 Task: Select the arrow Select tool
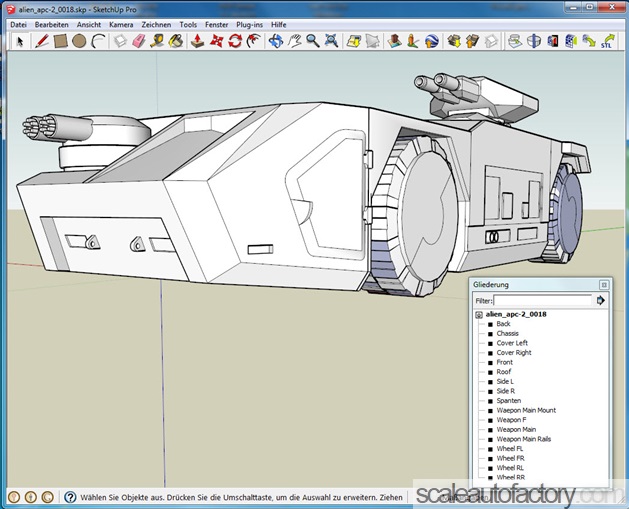20,41
